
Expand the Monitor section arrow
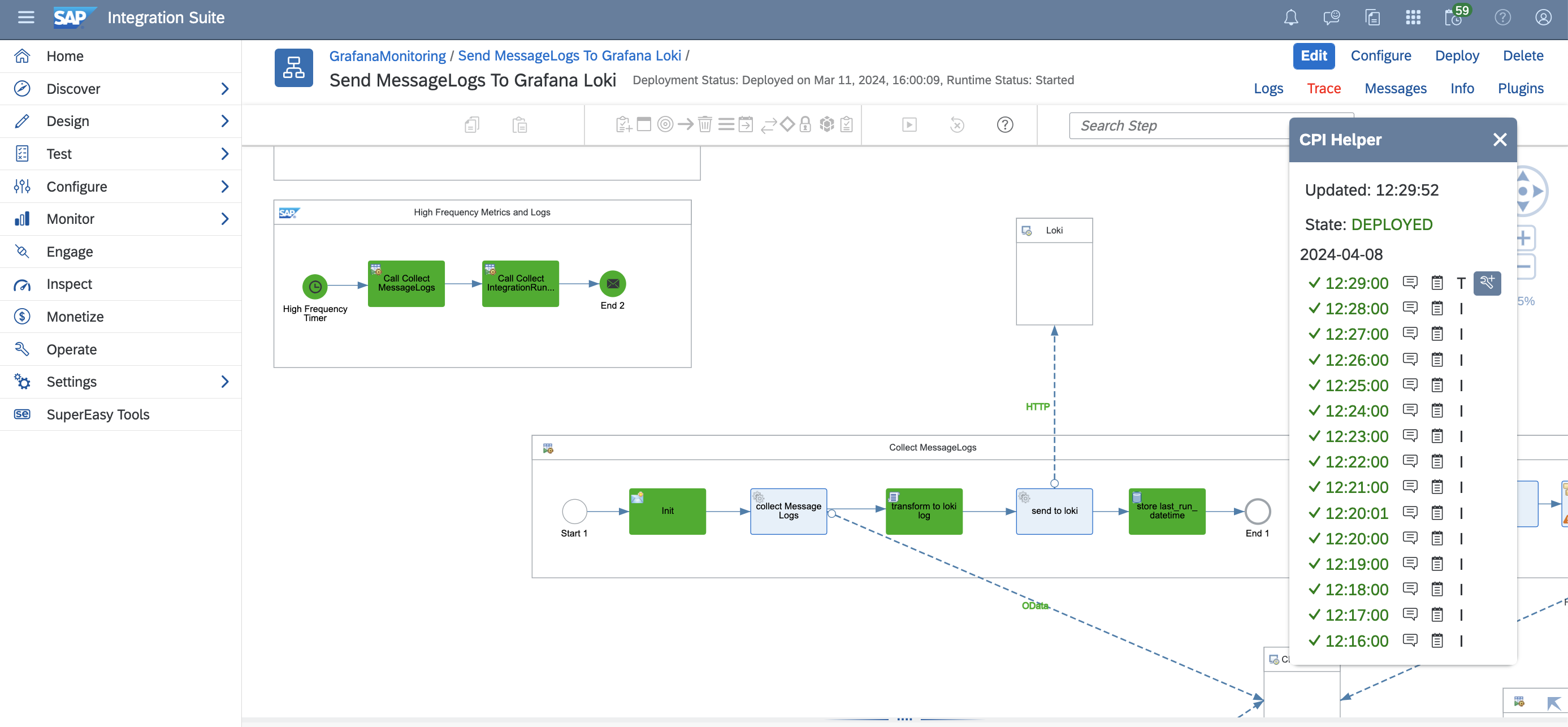tap(224, 219)
